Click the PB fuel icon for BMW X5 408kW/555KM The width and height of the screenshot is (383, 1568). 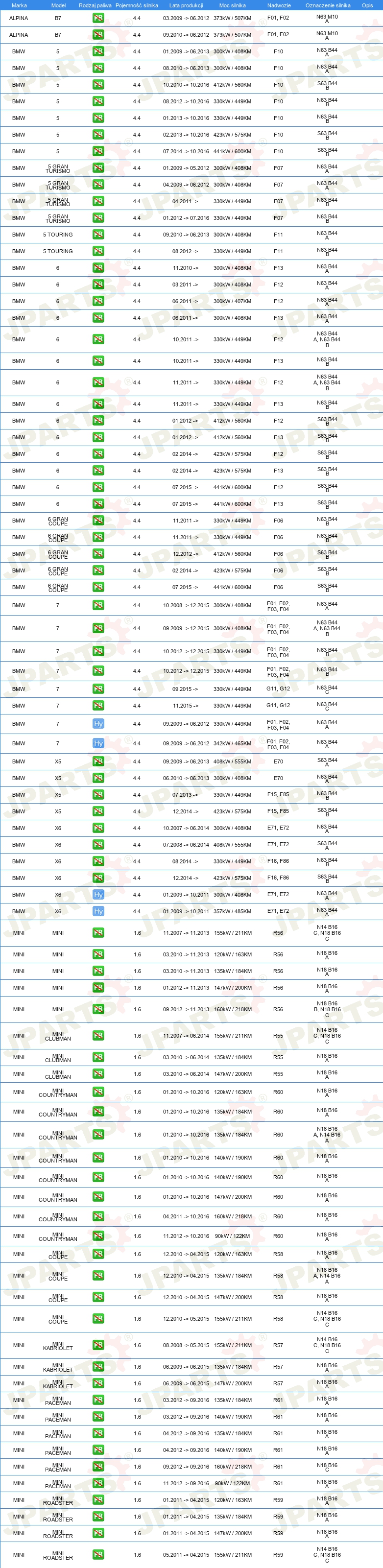click(x=98, y=761)
